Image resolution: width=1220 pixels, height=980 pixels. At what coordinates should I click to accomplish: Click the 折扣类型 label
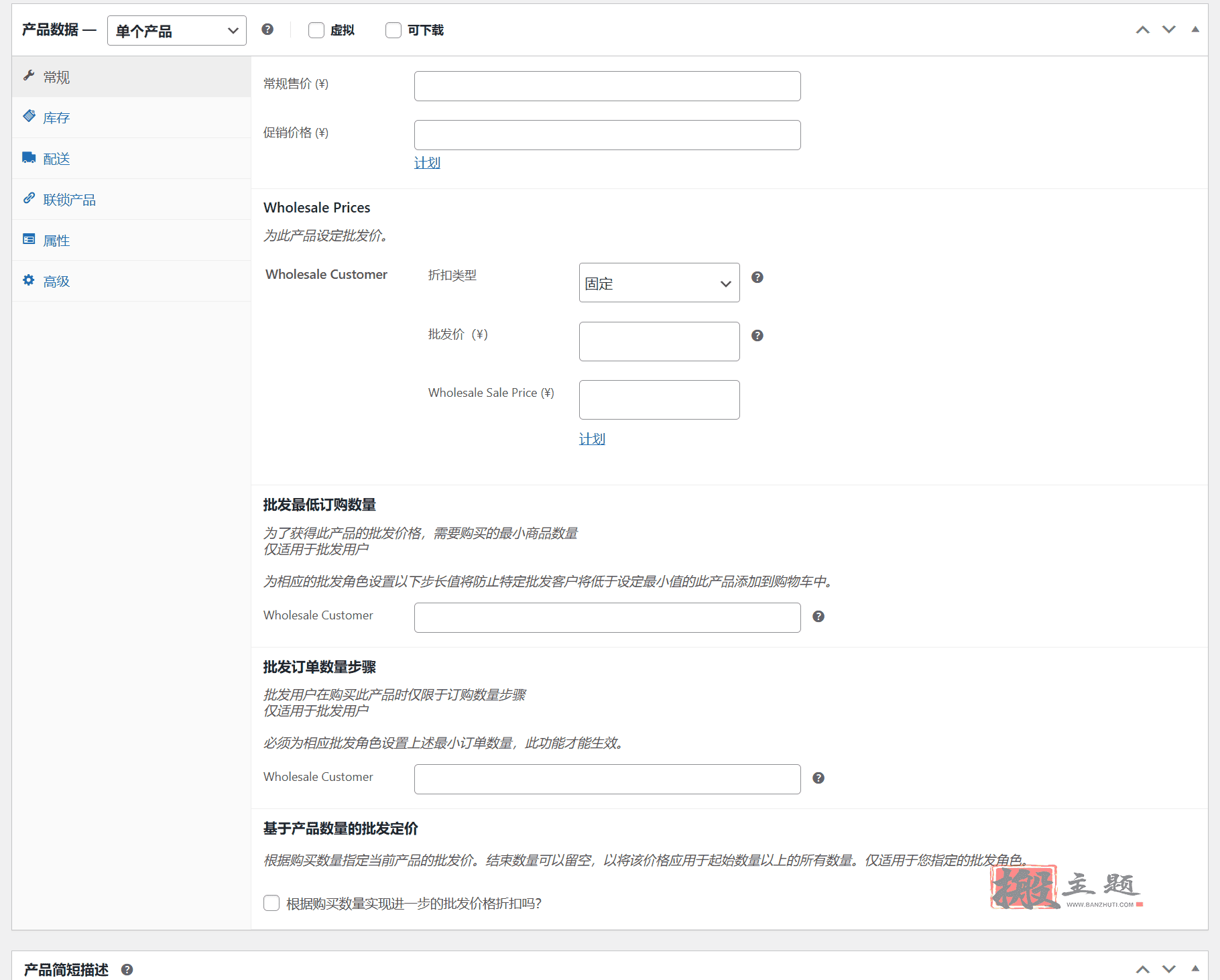point(452,275)
